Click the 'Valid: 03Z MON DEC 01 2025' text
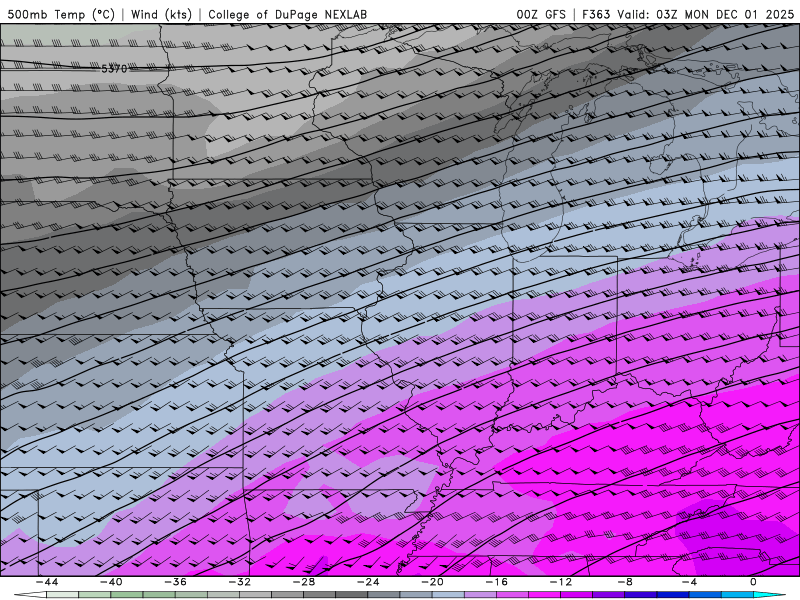The width and height of the screenshot is (800, 600). click(x=706, y=15)
